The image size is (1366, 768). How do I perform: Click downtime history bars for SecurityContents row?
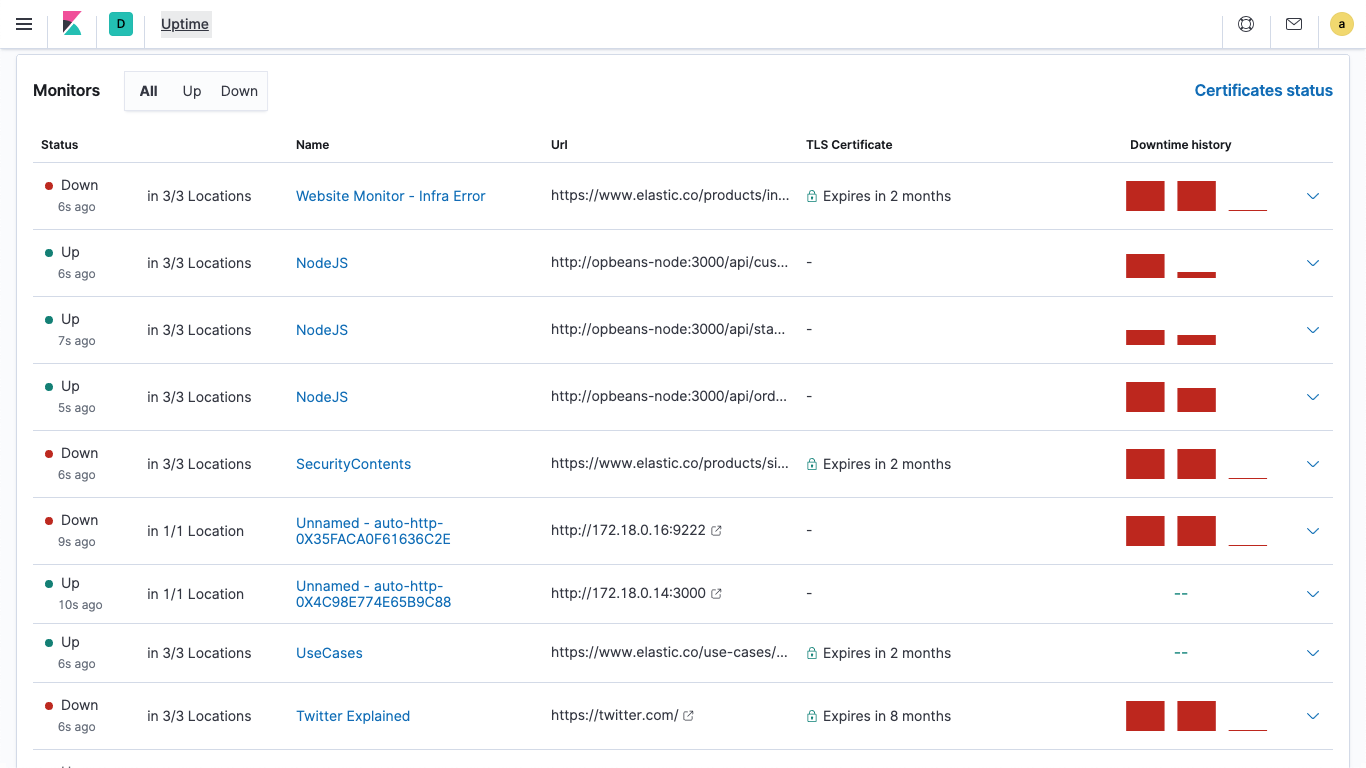pos(1196,464)
